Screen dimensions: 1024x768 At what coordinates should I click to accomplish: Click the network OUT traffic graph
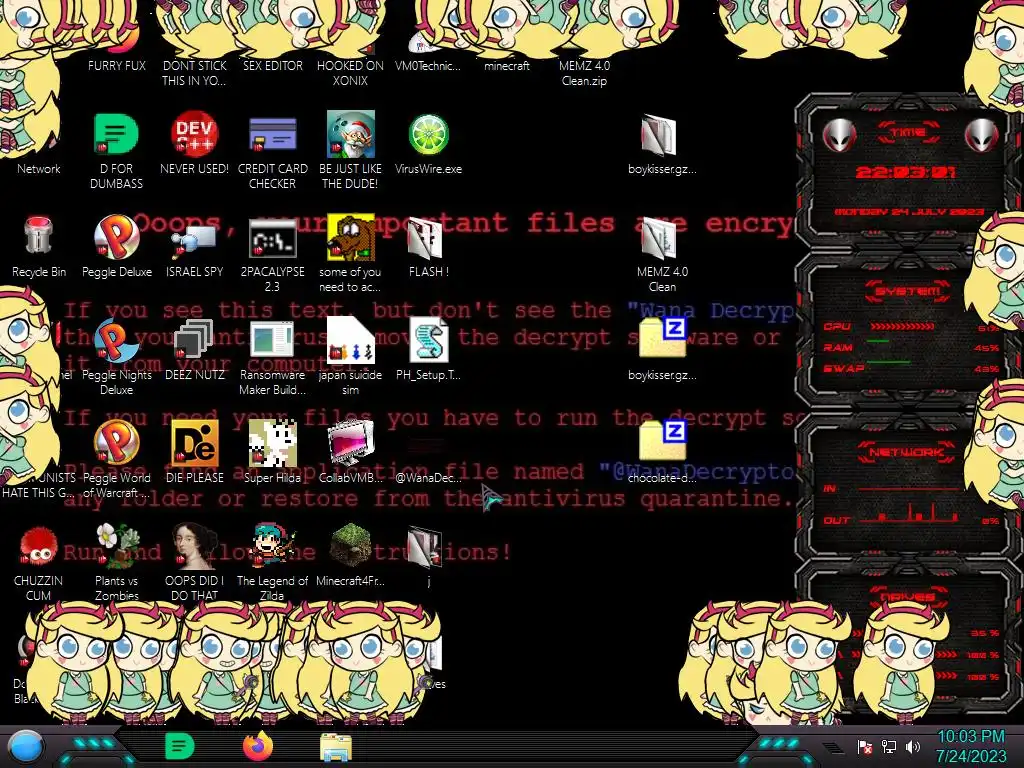click(909, 513)
